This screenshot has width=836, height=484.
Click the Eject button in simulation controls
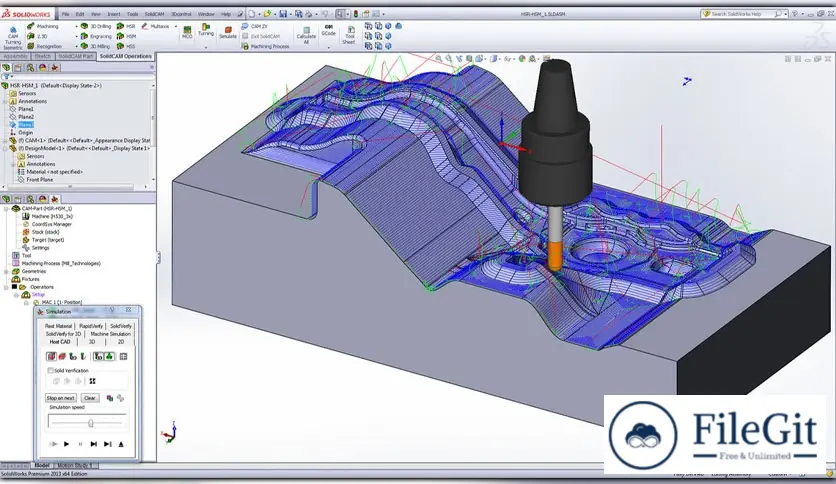point(121,444)
